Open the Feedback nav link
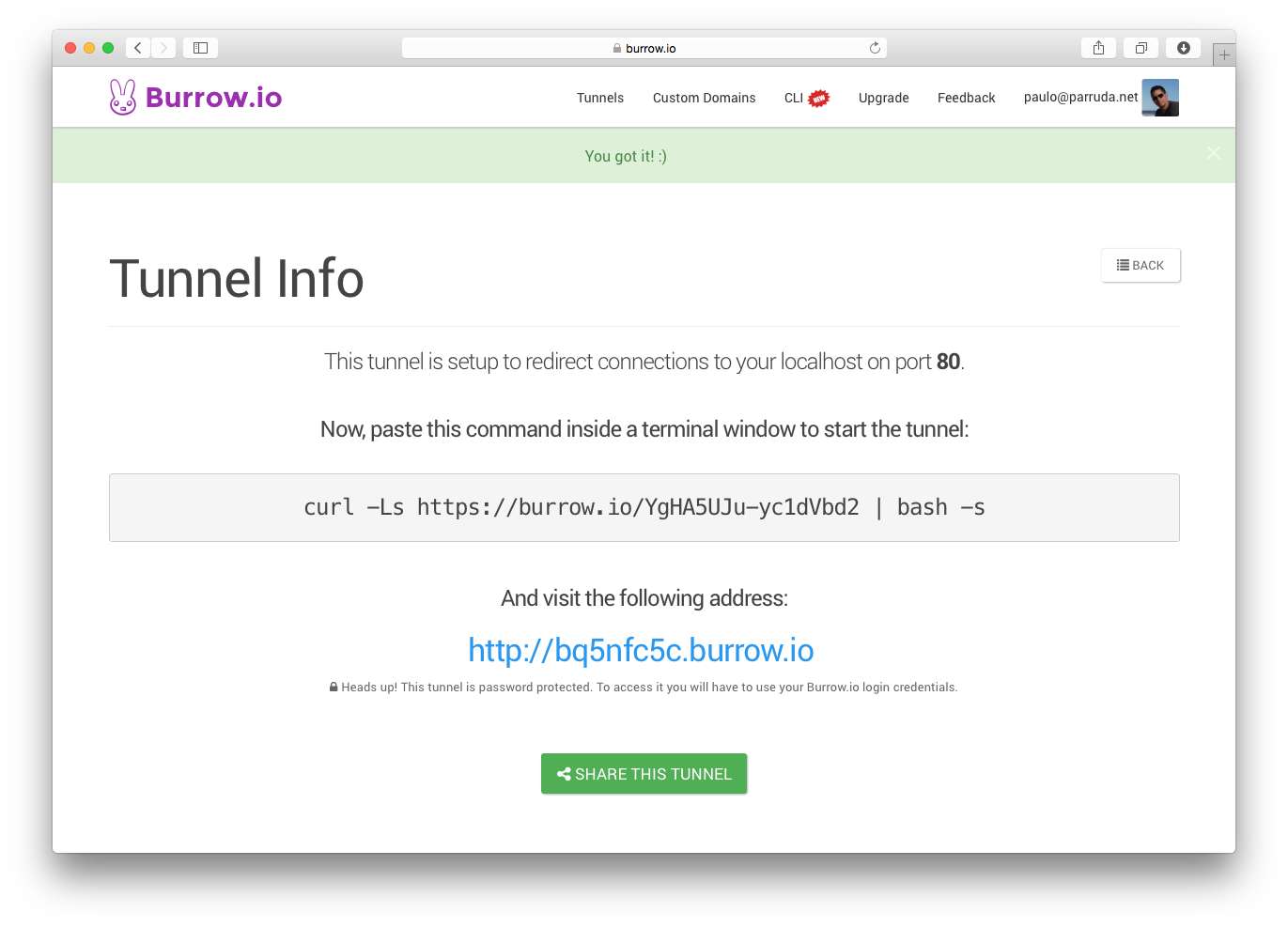 pyautogui.click(x=966, y=98)
